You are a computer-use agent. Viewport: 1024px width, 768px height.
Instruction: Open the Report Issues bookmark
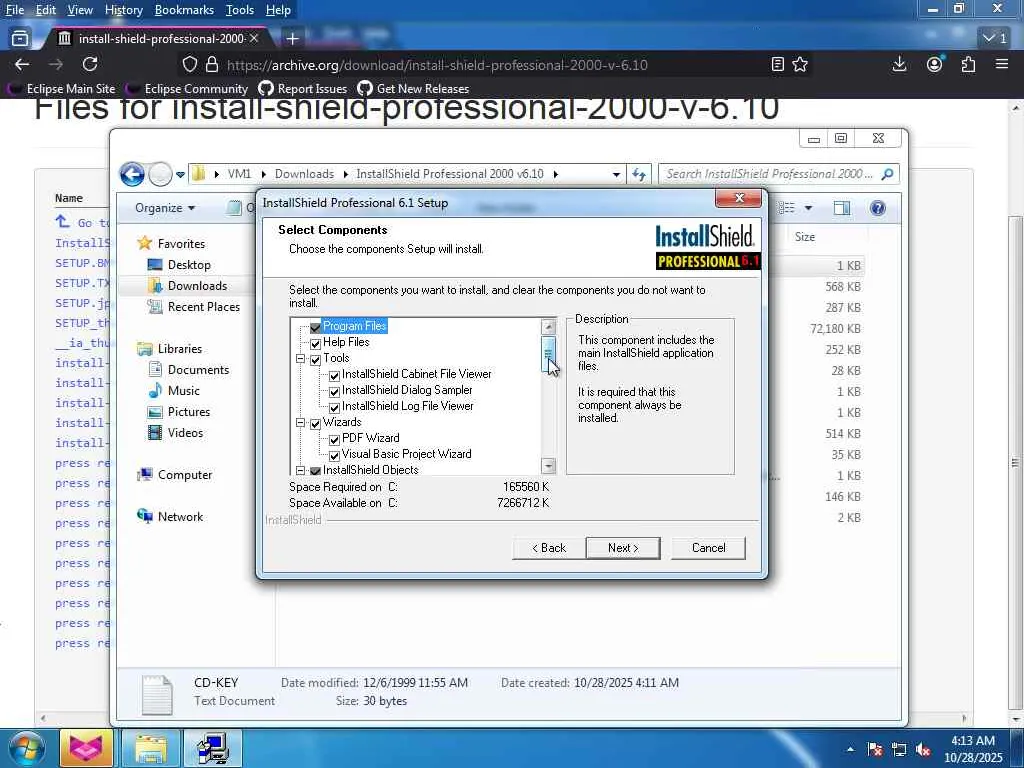pyautogui.click(x=303, y=89)
